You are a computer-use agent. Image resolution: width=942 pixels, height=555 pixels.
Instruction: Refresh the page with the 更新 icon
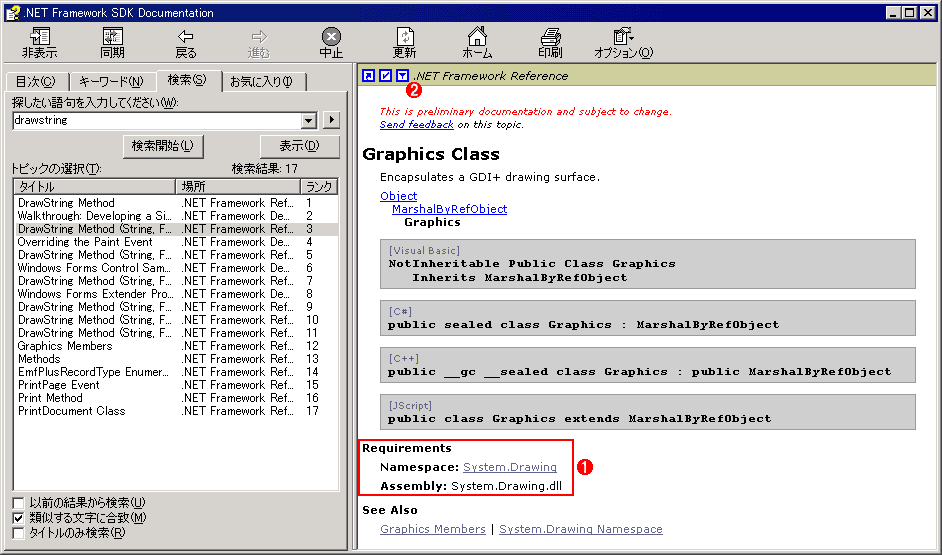coord(404,43)
